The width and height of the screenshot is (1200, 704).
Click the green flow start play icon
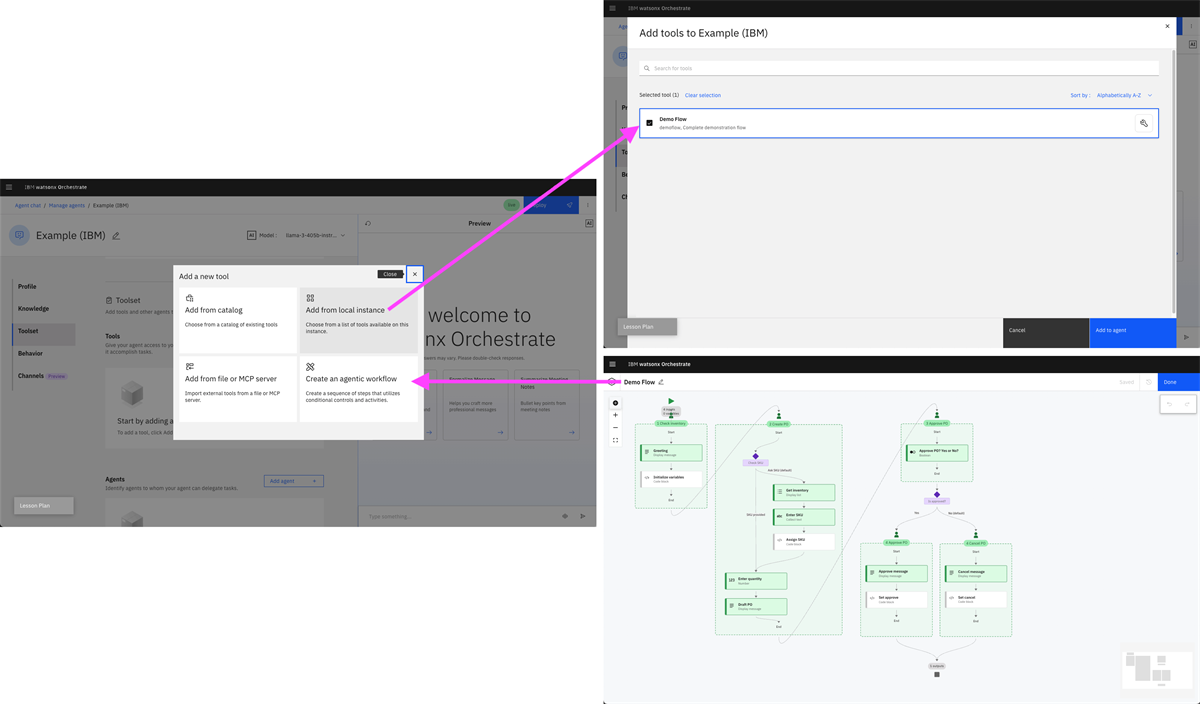click(671, 401)
